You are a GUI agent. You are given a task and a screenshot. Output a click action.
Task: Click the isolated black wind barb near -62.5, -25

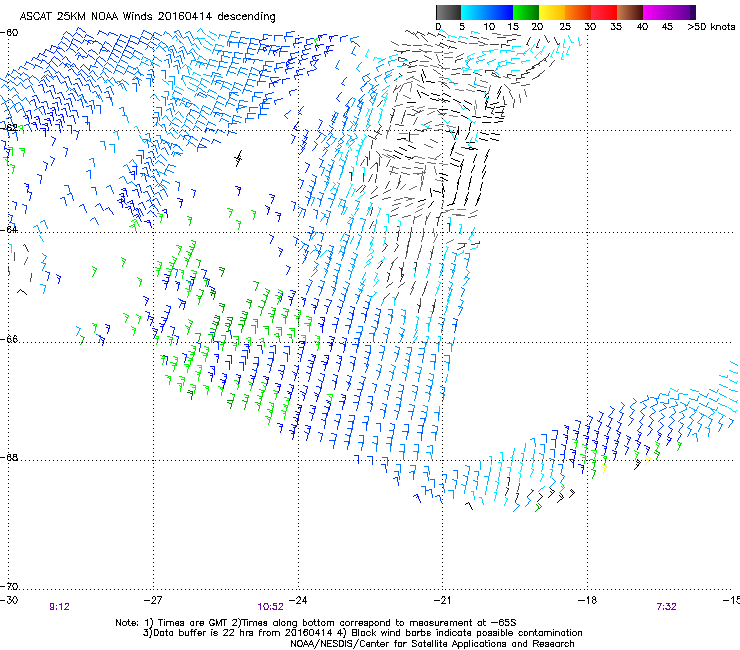tap(238, 158)
